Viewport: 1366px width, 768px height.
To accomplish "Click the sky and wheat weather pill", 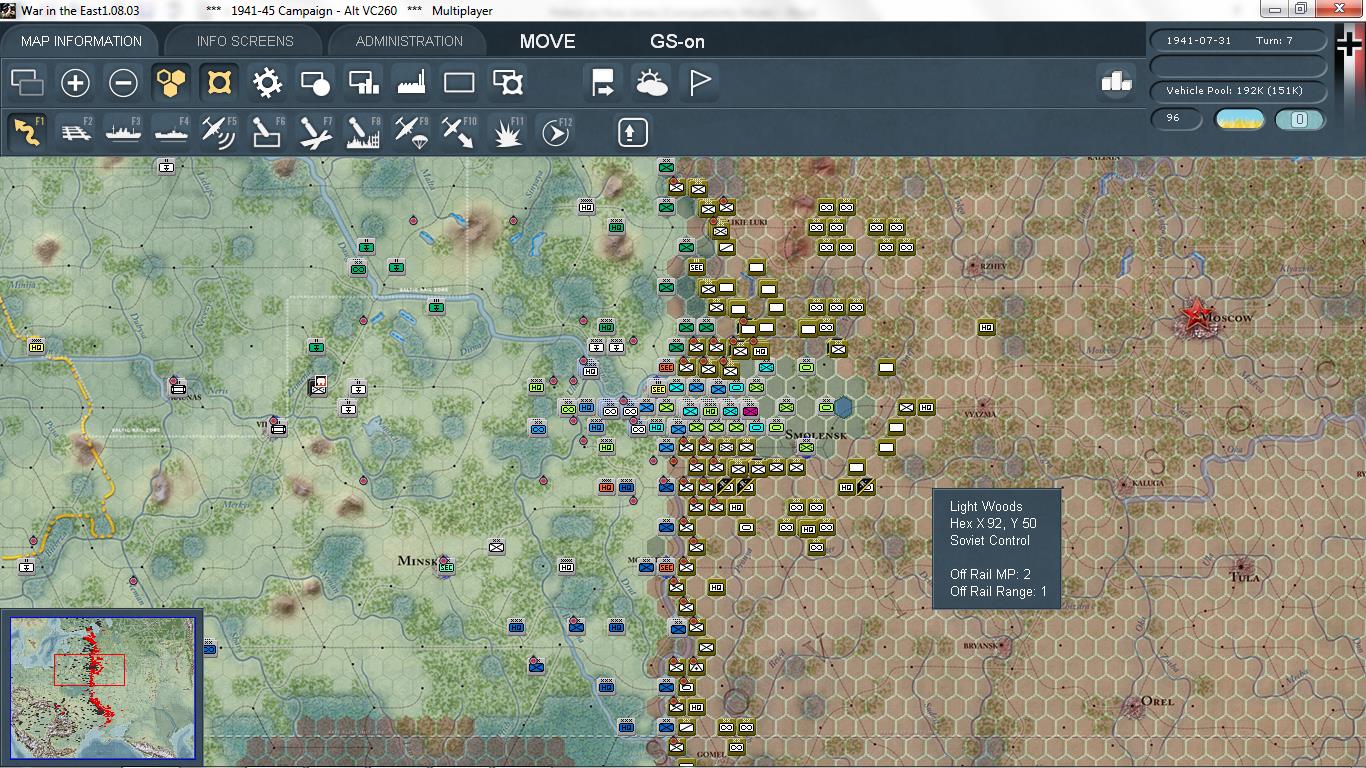I will (x=1239, y=120).
